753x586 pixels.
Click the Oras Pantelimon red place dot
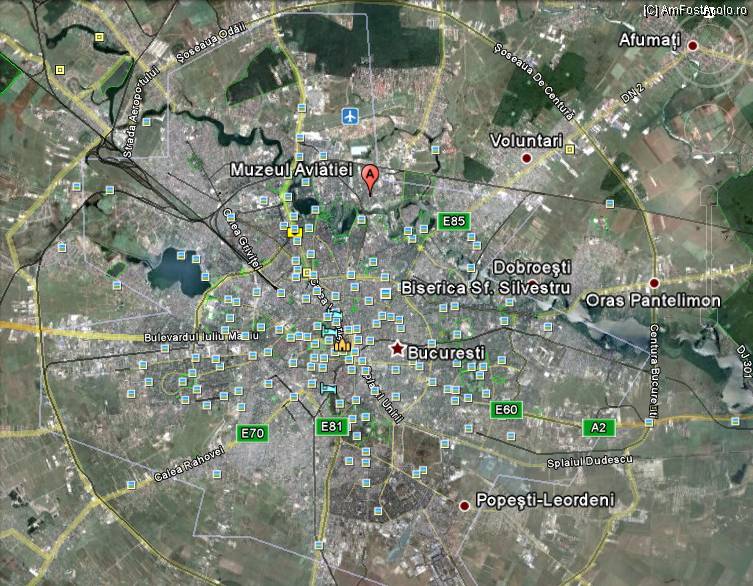pyautogui.click(x=654, y=283)
